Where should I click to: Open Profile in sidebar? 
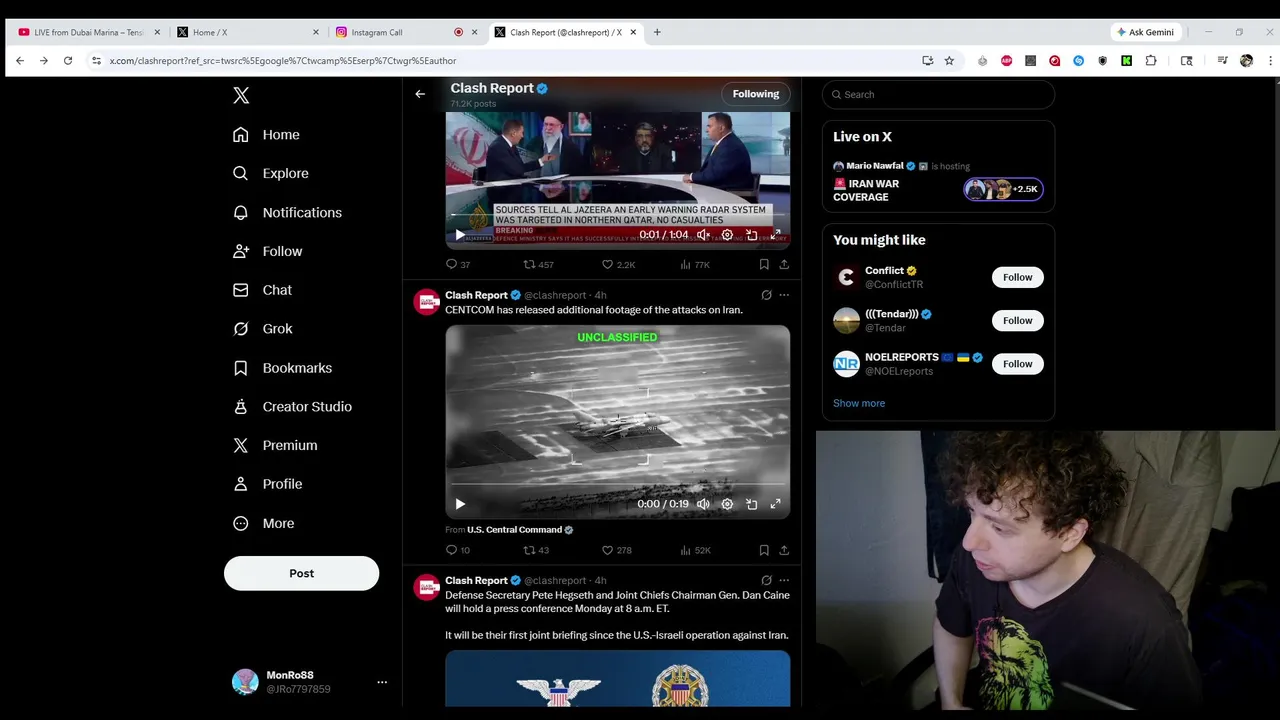click(x=267, y=484)
